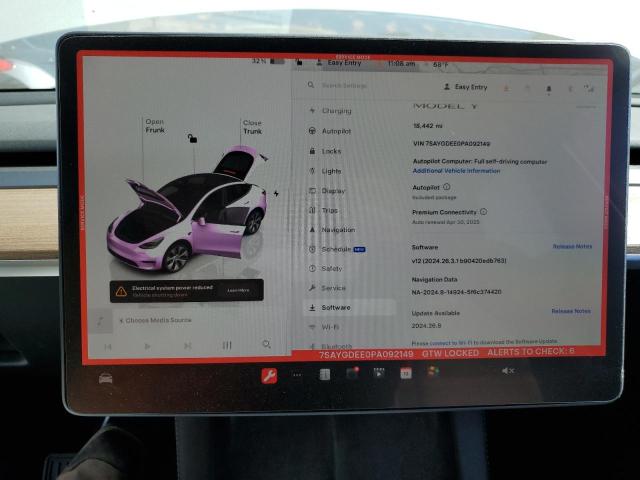Screen dimensions: 640x480
Task: Tap the 11:08 am clock
Action: pos(402,64)
